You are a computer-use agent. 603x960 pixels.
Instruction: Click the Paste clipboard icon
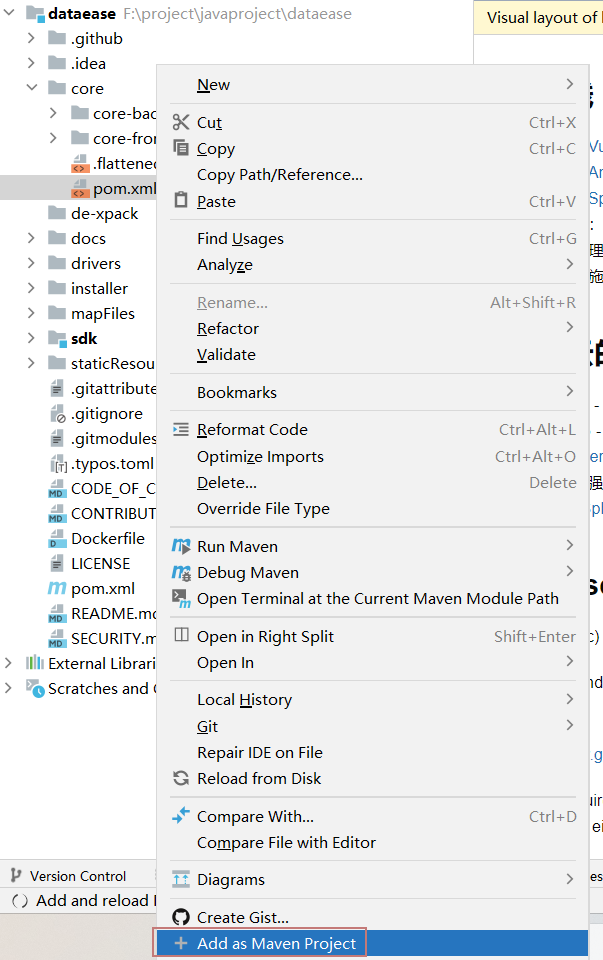pos(181,200)
